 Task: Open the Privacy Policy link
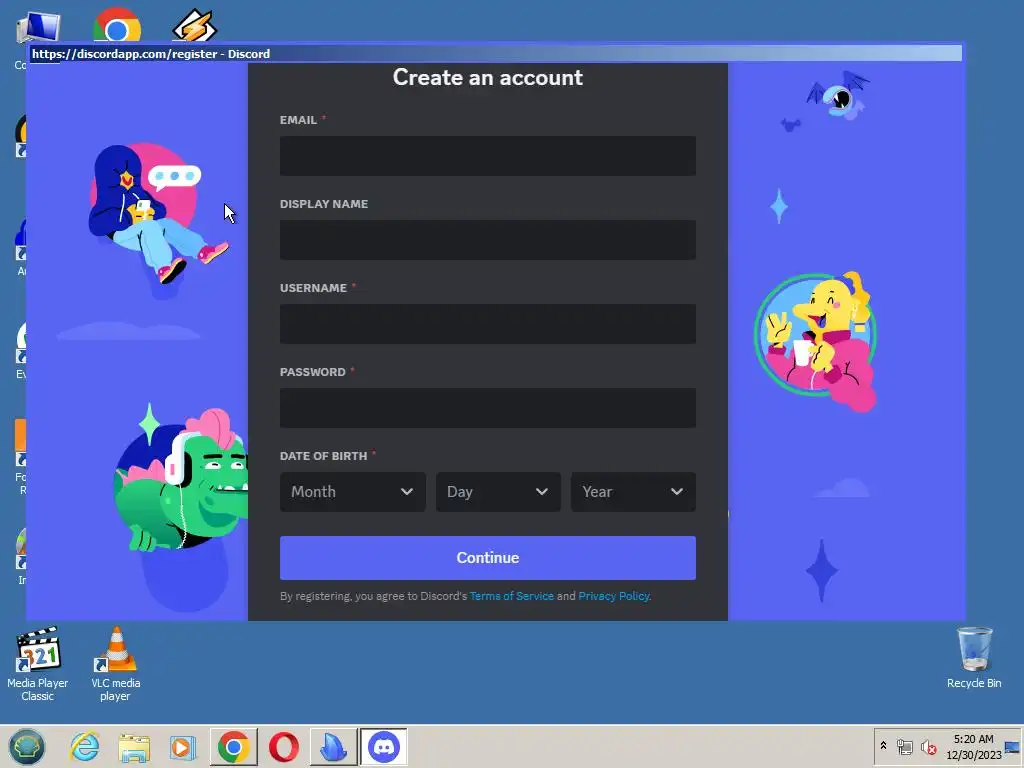(614, 596)
